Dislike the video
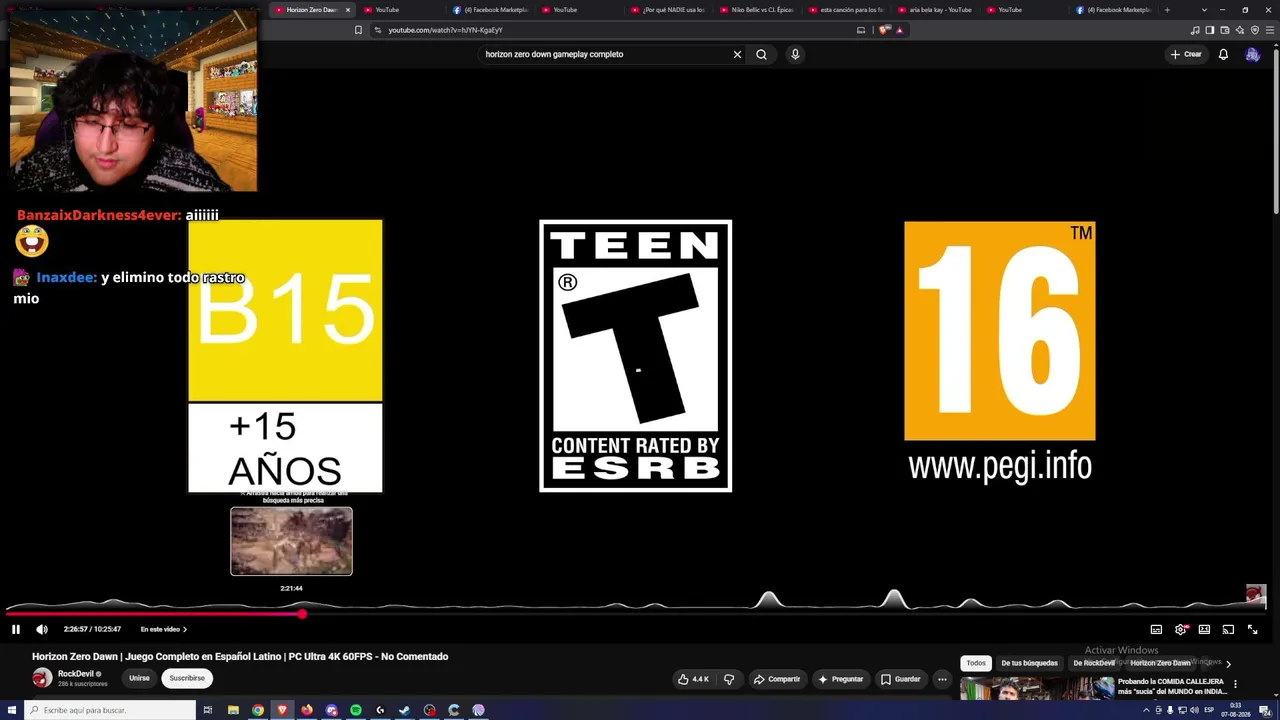Image resolution: width=1280 pixels, height=720 pixels. pos(729,679)
